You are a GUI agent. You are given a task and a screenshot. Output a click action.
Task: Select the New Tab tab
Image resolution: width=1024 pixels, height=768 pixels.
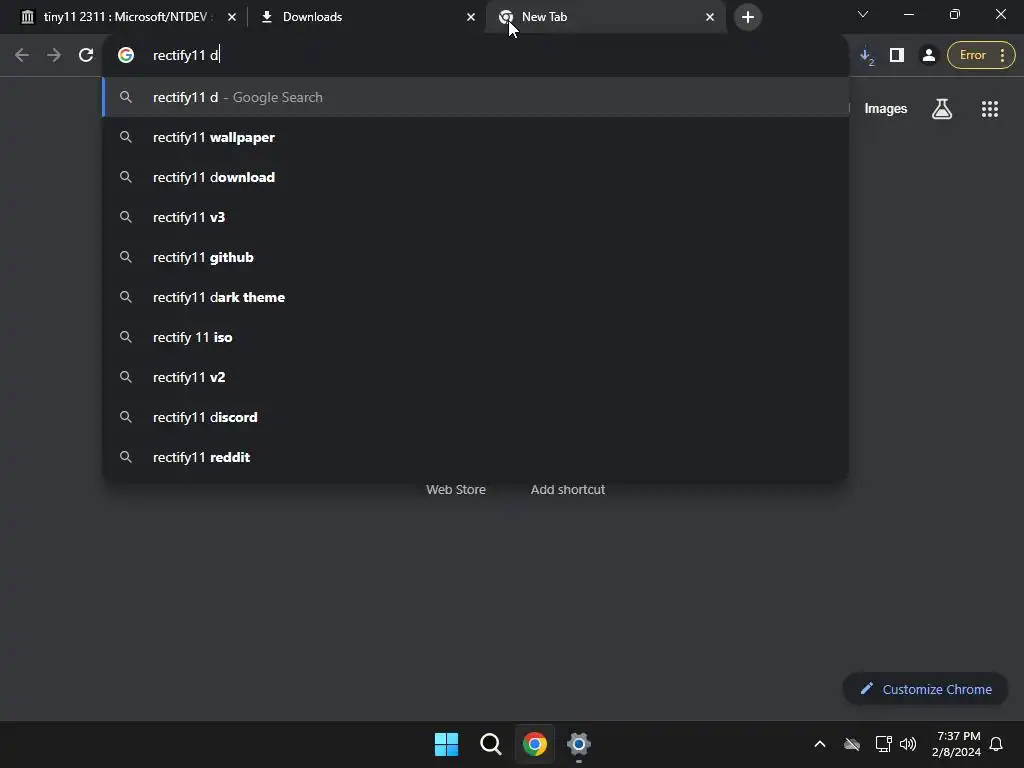[x=605, y=17]
